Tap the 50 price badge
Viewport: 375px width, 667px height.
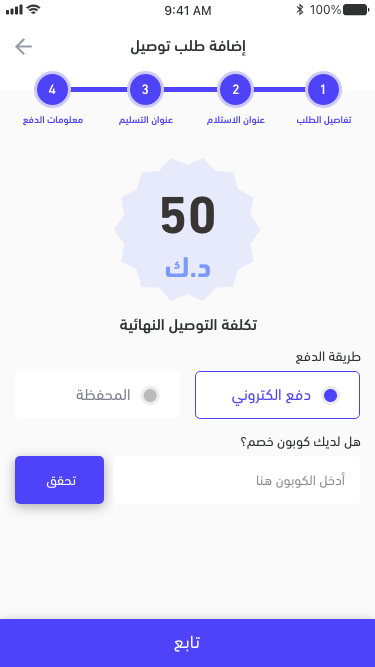[188, 230]
